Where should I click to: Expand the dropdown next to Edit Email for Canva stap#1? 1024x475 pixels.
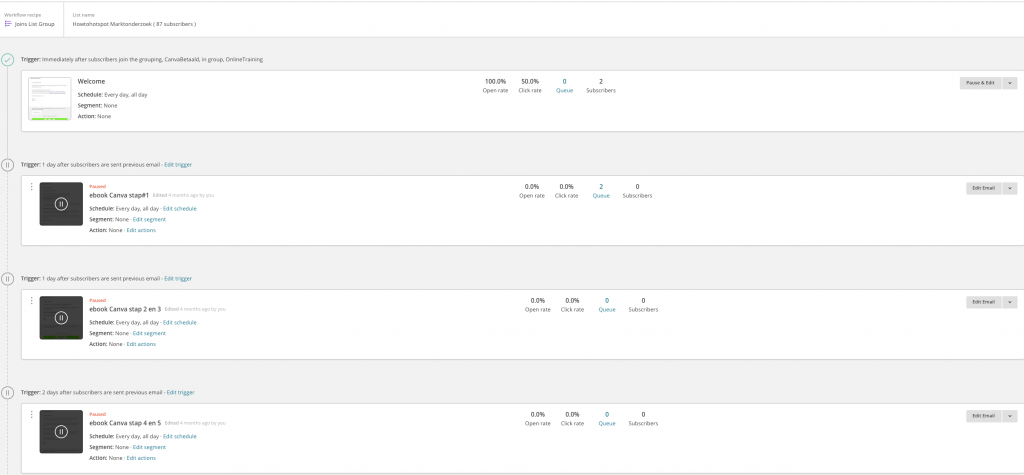point(1008,187)
